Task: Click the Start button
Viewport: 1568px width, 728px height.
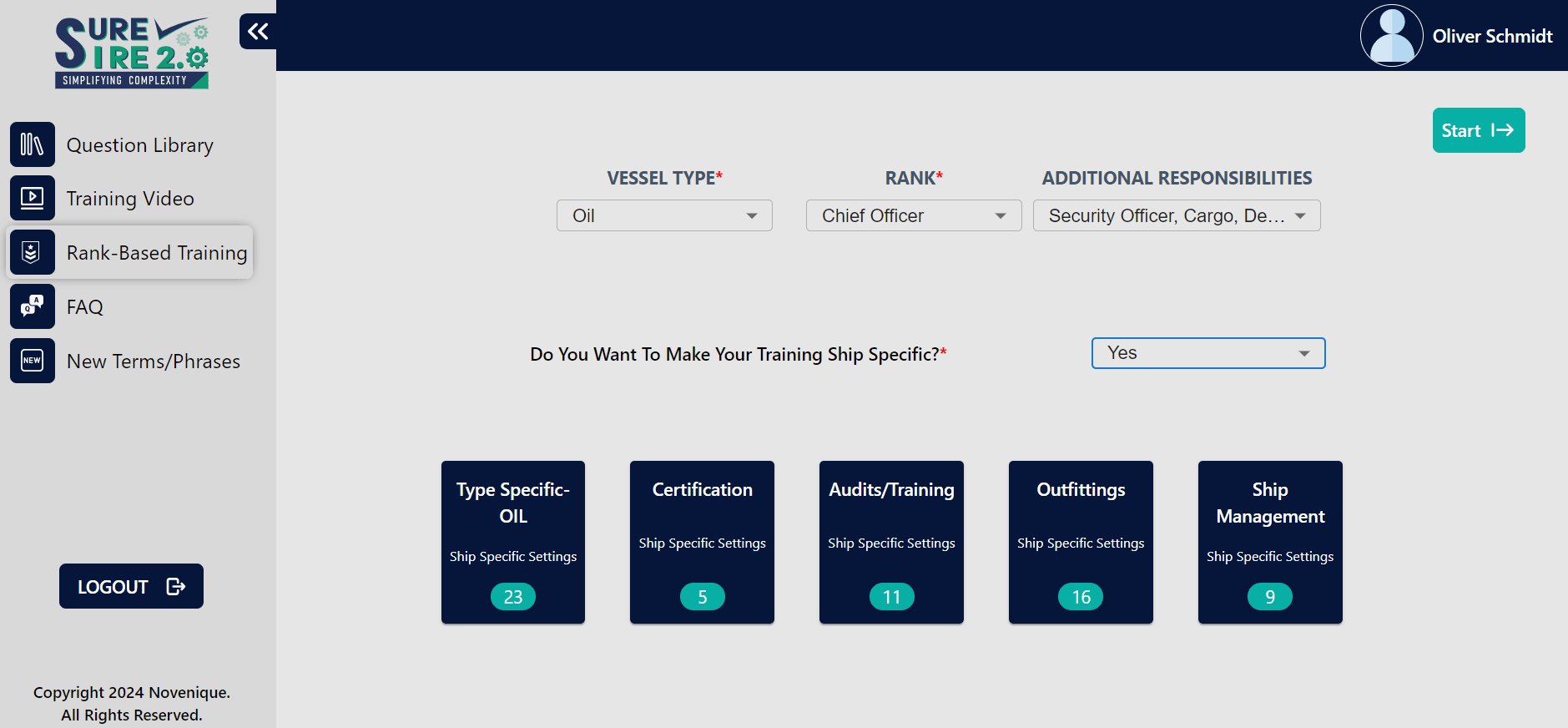Action: [1479, 130]
